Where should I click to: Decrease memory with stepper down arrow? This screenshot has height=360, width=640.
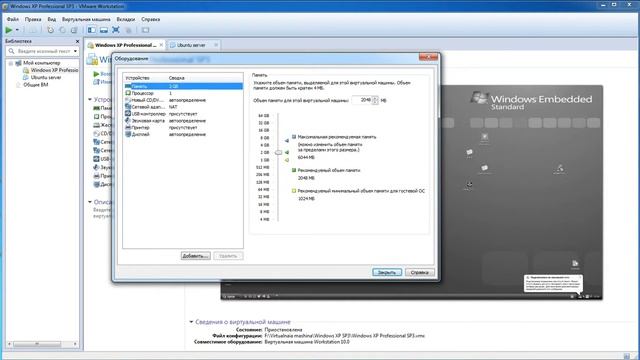point(375,102)
